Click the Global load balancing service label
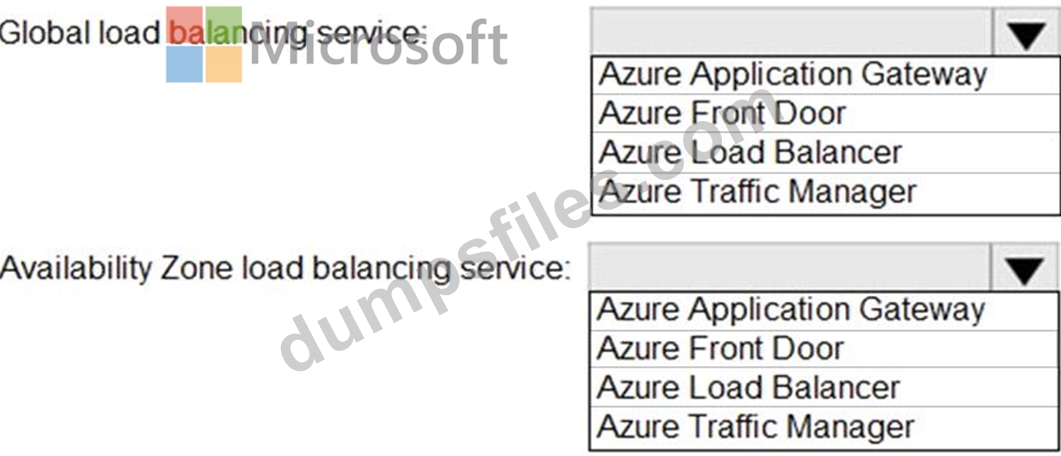Image resolution: width=1061 pixels, height=456 pixels. coord(214,34)
